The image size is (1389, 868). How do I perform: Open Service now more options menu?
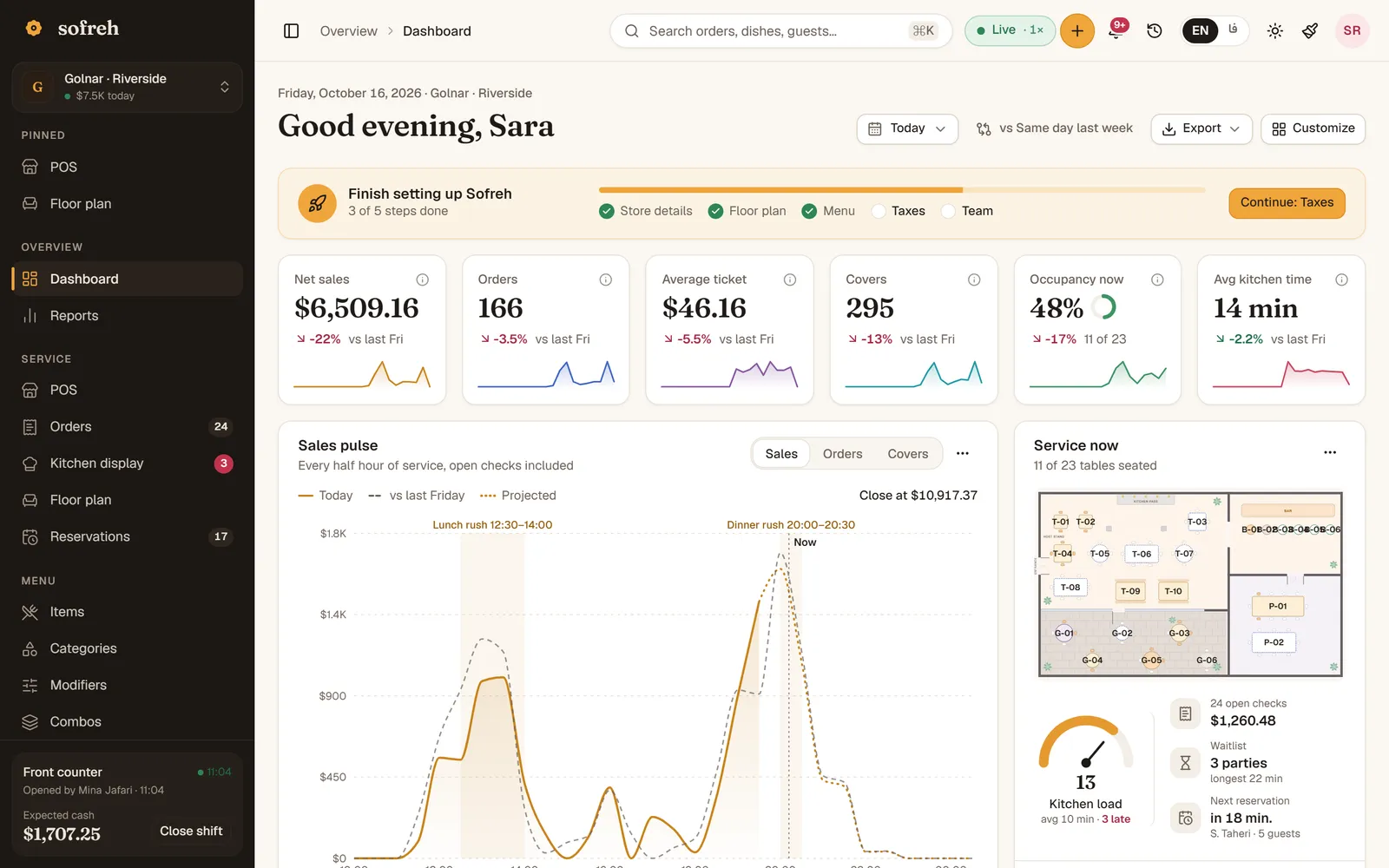pyautogui.click(x=1330, y=452)
